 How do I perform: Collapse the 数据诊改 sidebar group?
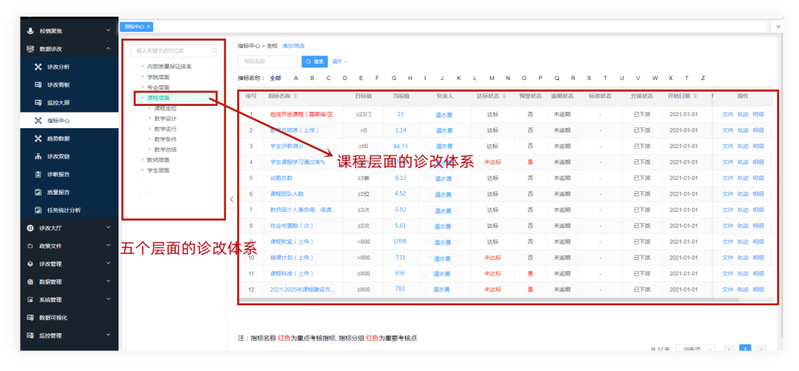108,49
